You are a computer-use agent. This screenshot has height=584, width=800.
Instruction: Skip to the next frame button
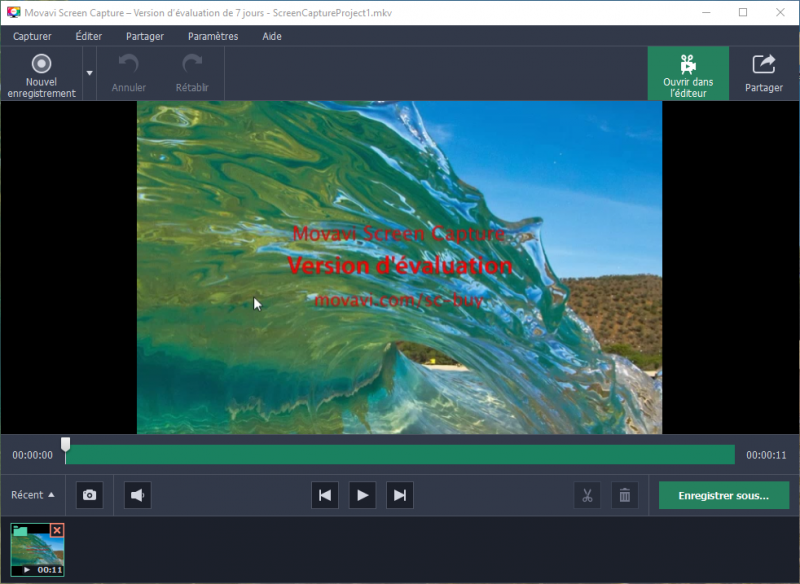coord(399,495)
